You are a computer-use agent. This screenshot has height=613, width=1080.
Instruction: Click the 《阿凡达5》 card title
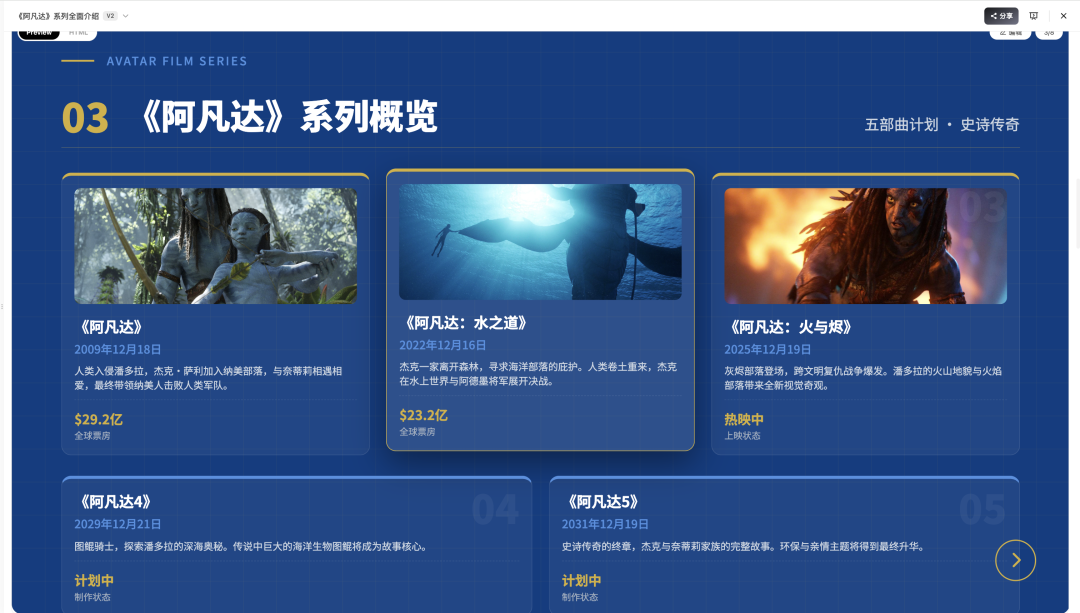(x=603, y=502)
